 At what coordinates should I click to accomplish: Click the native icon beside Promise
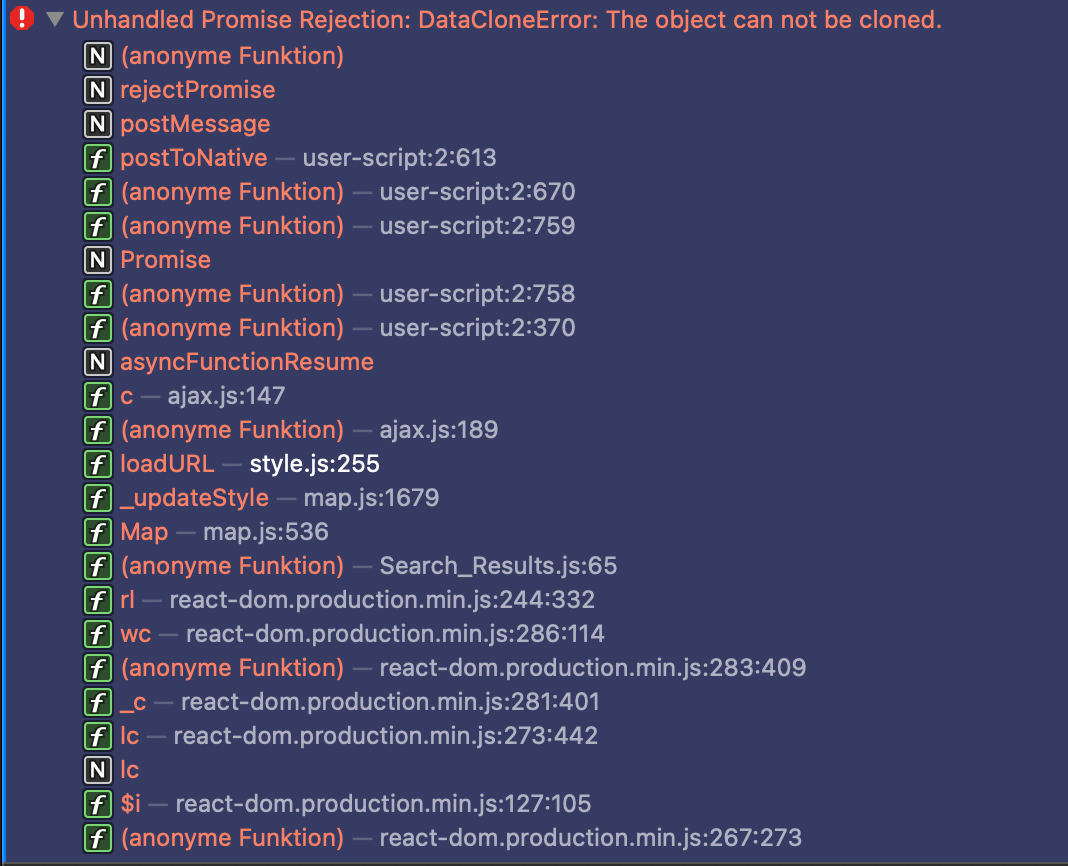97,260
